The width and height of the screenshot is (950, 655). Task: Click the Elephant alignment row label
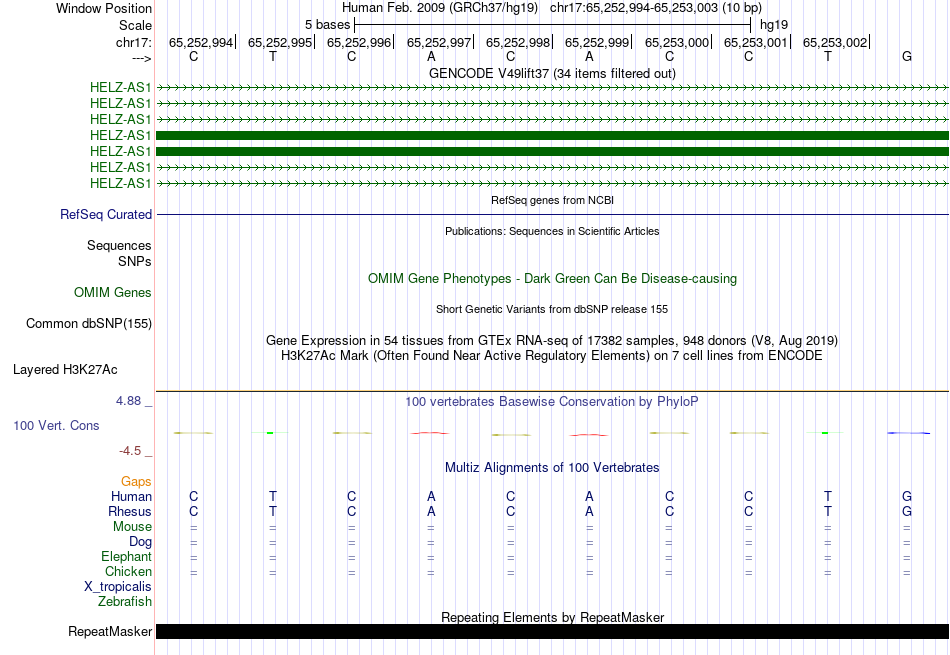(127, 557)
